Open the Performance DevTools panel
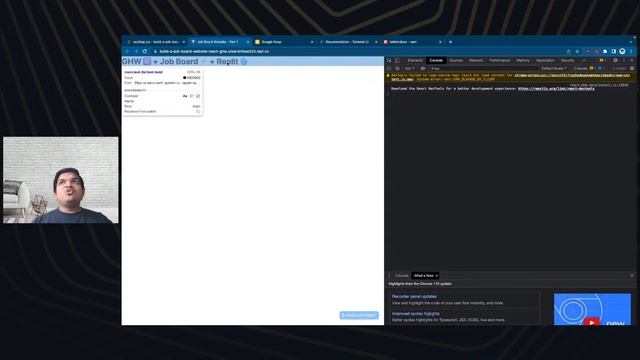Image resolution: width=640 pixels, height=360 pixels. click(499, 60)
